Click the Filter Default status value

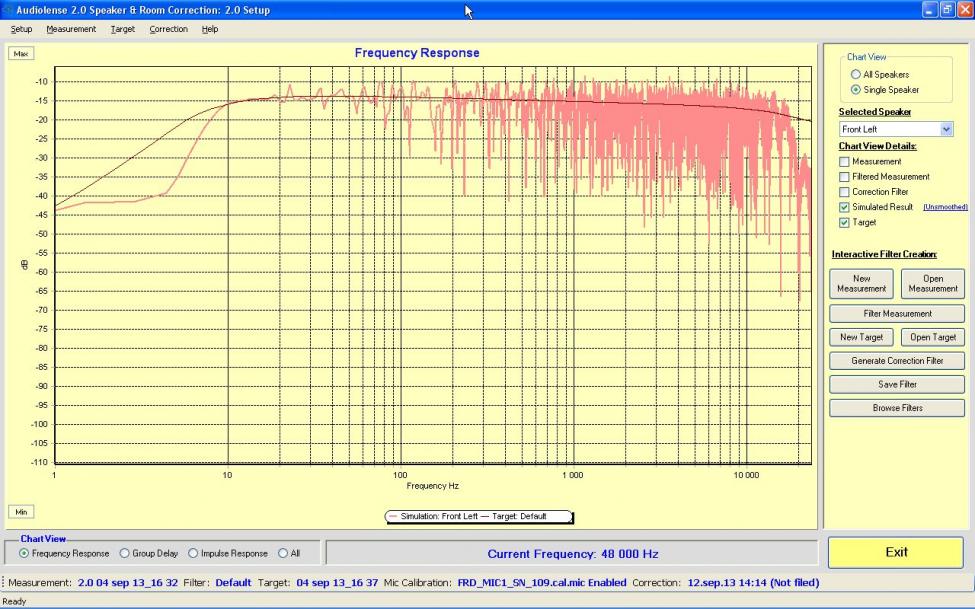(x=233, y=583)
